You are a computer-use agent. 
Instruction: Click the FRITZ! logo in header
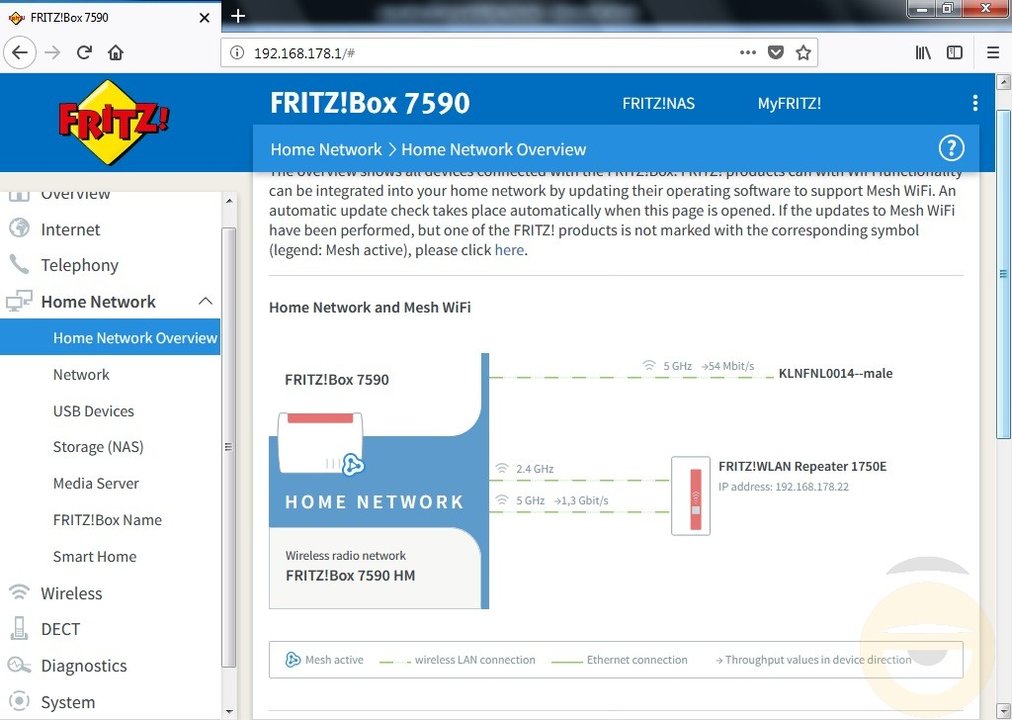[x=114, y=121]
